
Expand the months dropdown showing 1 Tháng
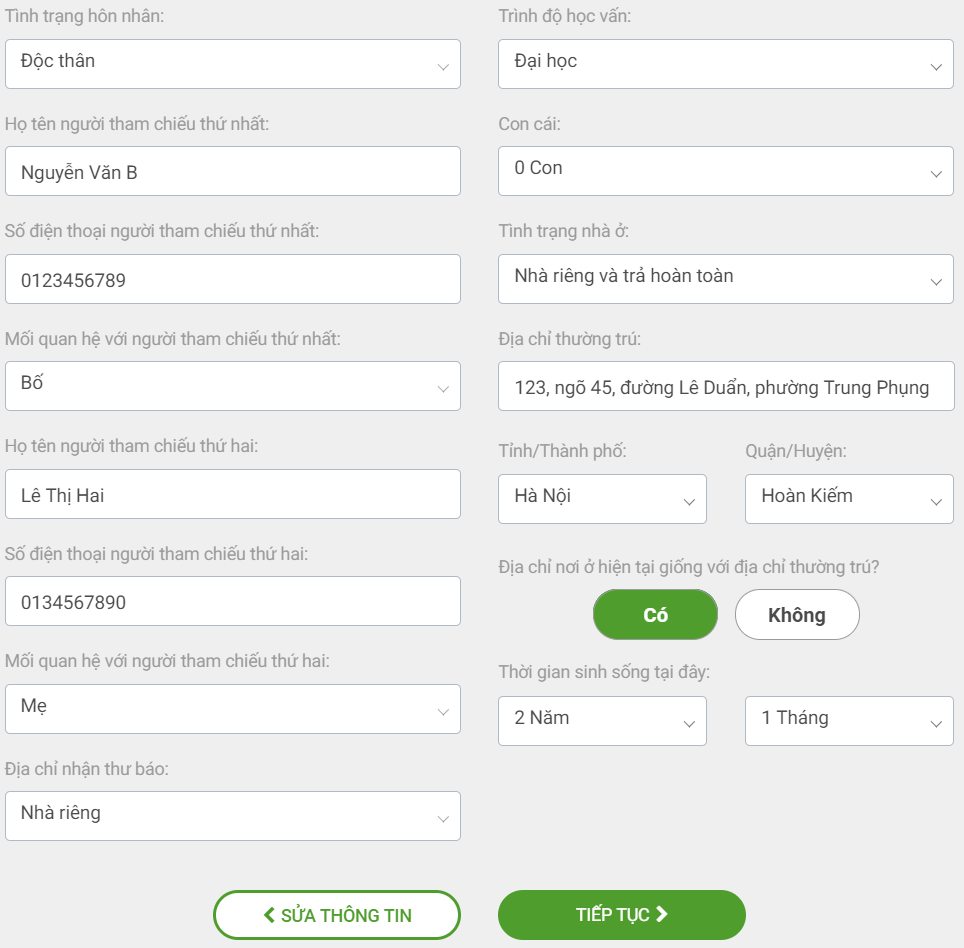[x=849, y=721]
